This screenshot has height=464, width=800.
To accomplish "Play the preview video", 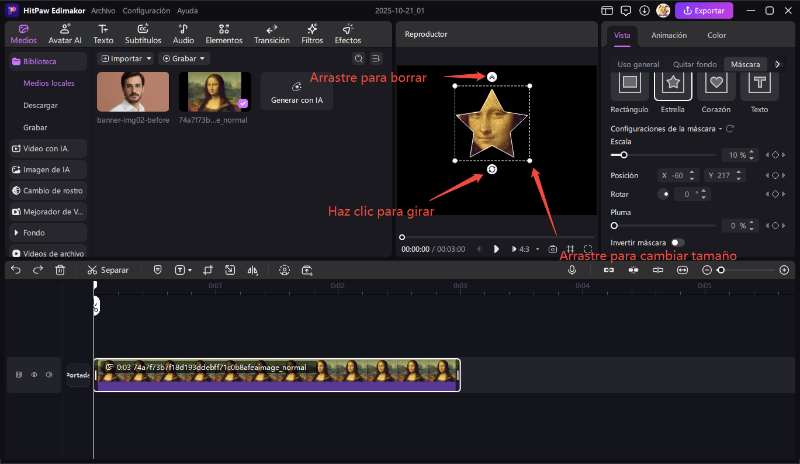I will coord(496,249).
